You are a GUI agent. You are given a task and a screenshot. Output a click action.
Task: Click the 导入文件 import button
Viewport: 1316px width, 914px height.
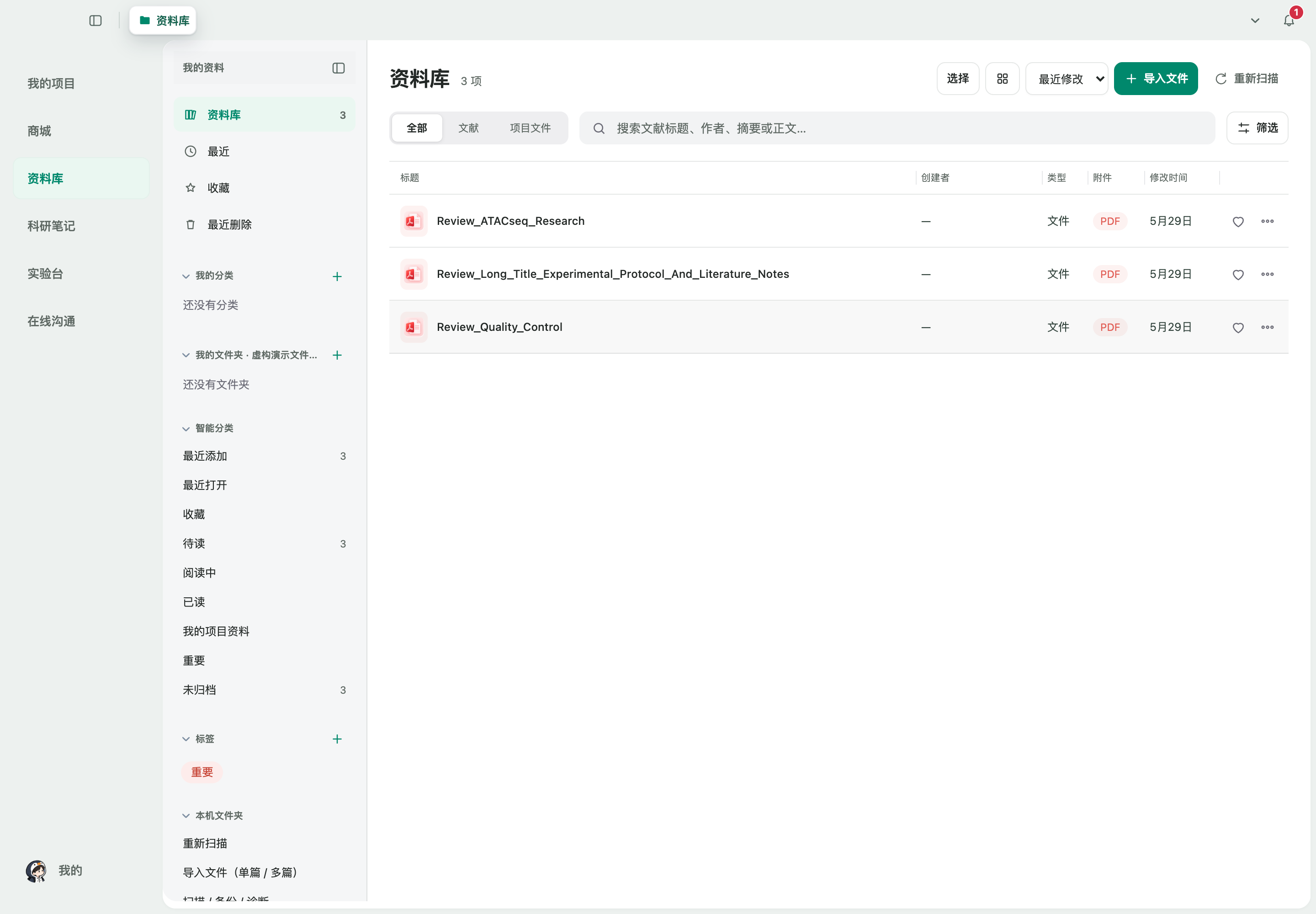pyautogui.click(x=1156, y=79)
